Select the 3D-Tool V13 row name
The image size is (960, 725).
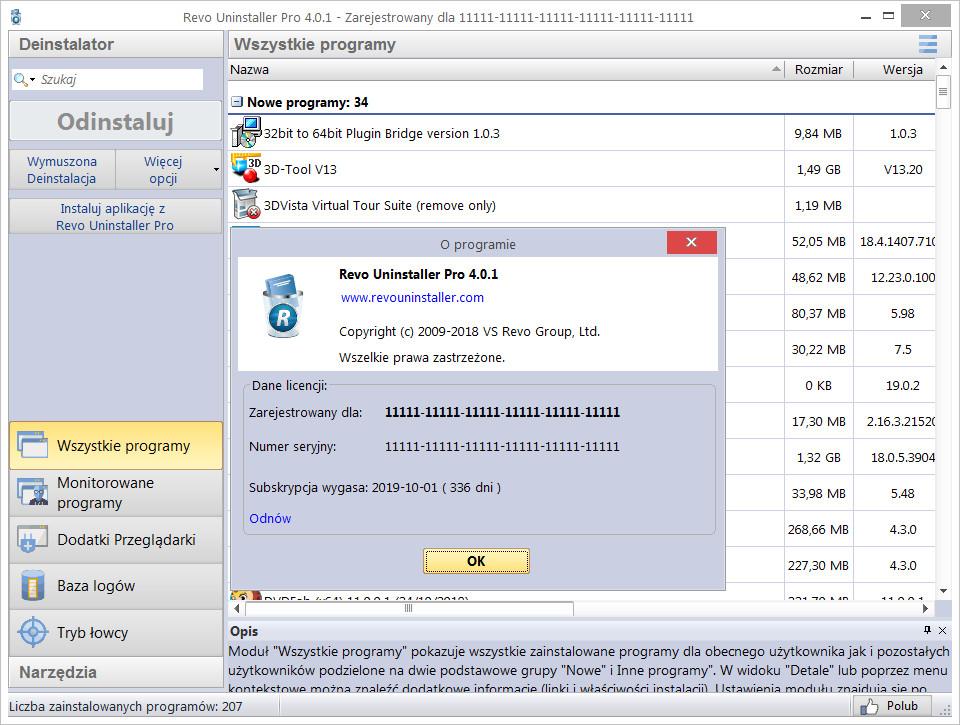point(300,170)
